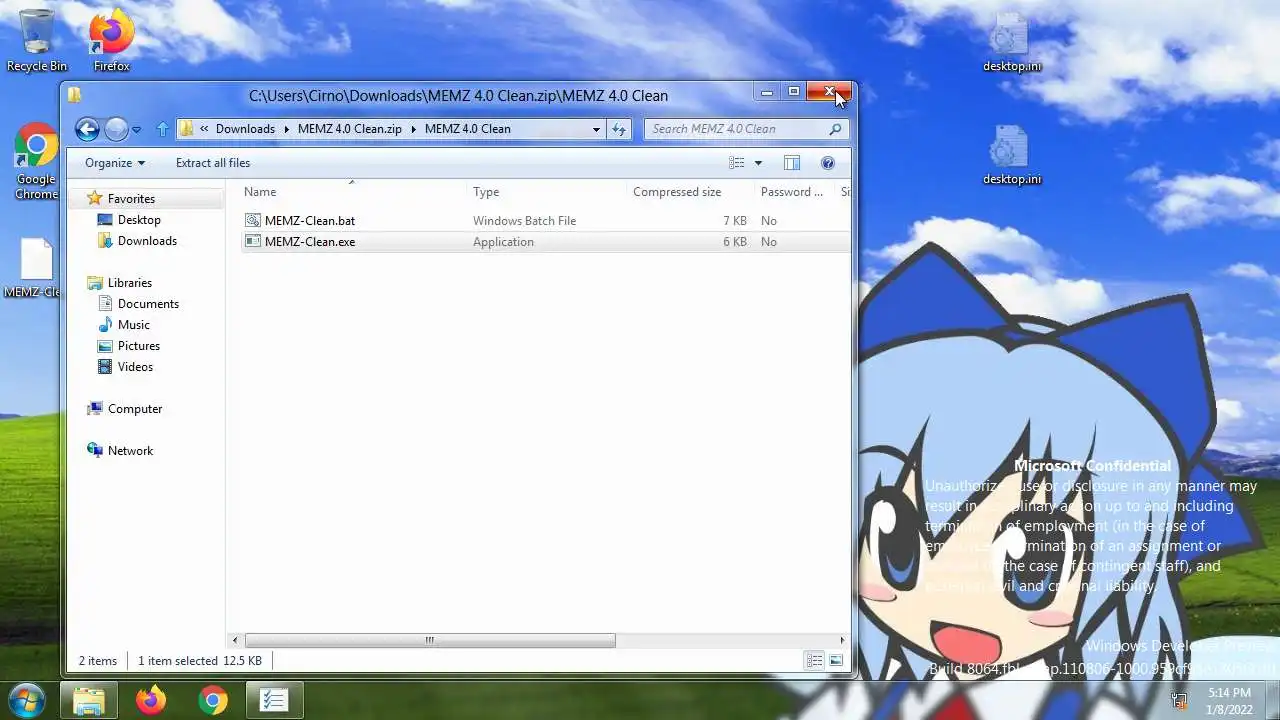Open Downloads under Favorites
The height and width of the screenshot is (720, 1280).
click(147, 241)
